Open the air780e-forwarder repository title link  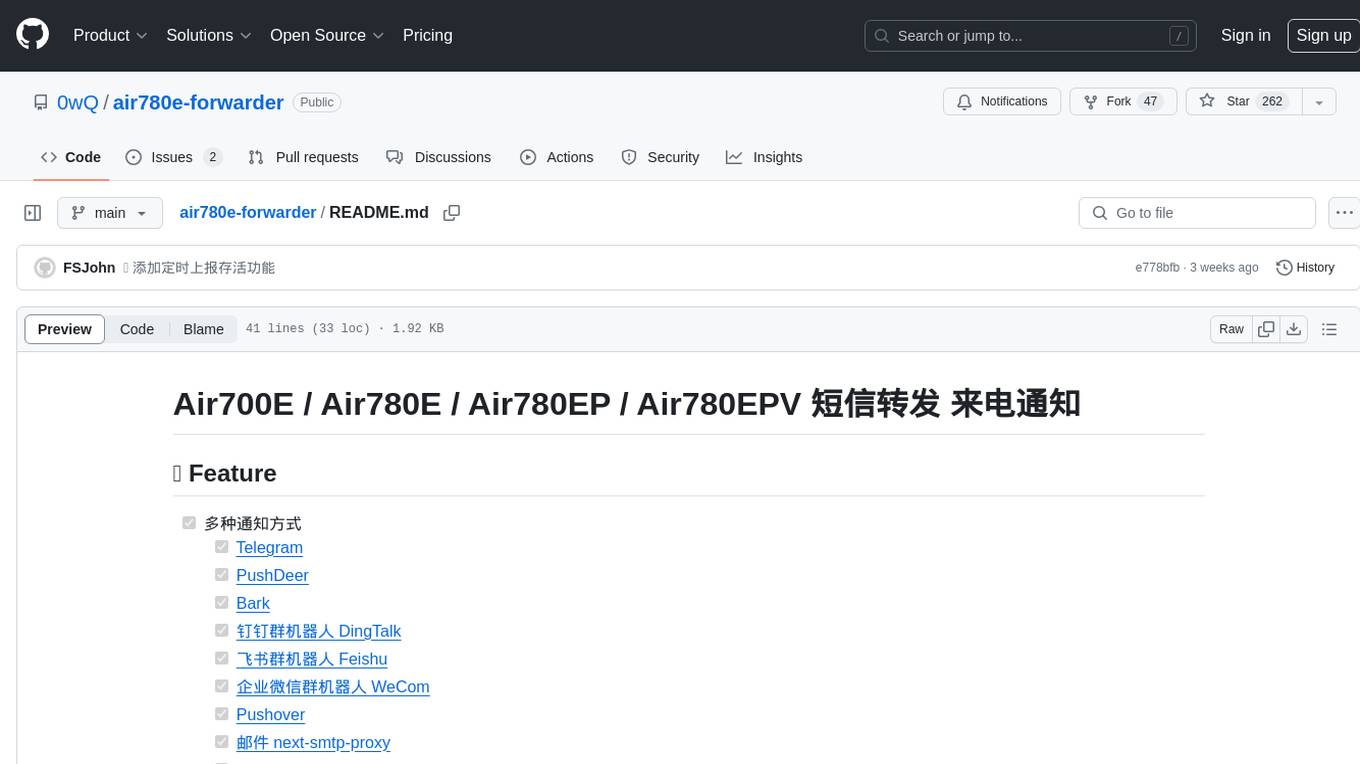point(198,102)
